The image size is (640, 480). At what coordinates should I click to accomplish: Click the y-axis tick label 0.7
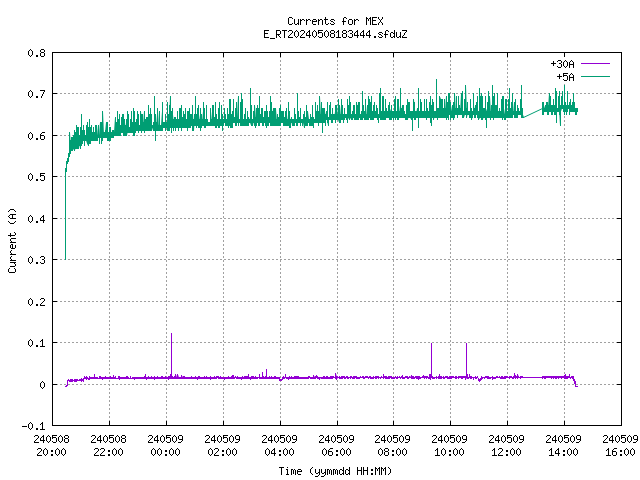37,94
